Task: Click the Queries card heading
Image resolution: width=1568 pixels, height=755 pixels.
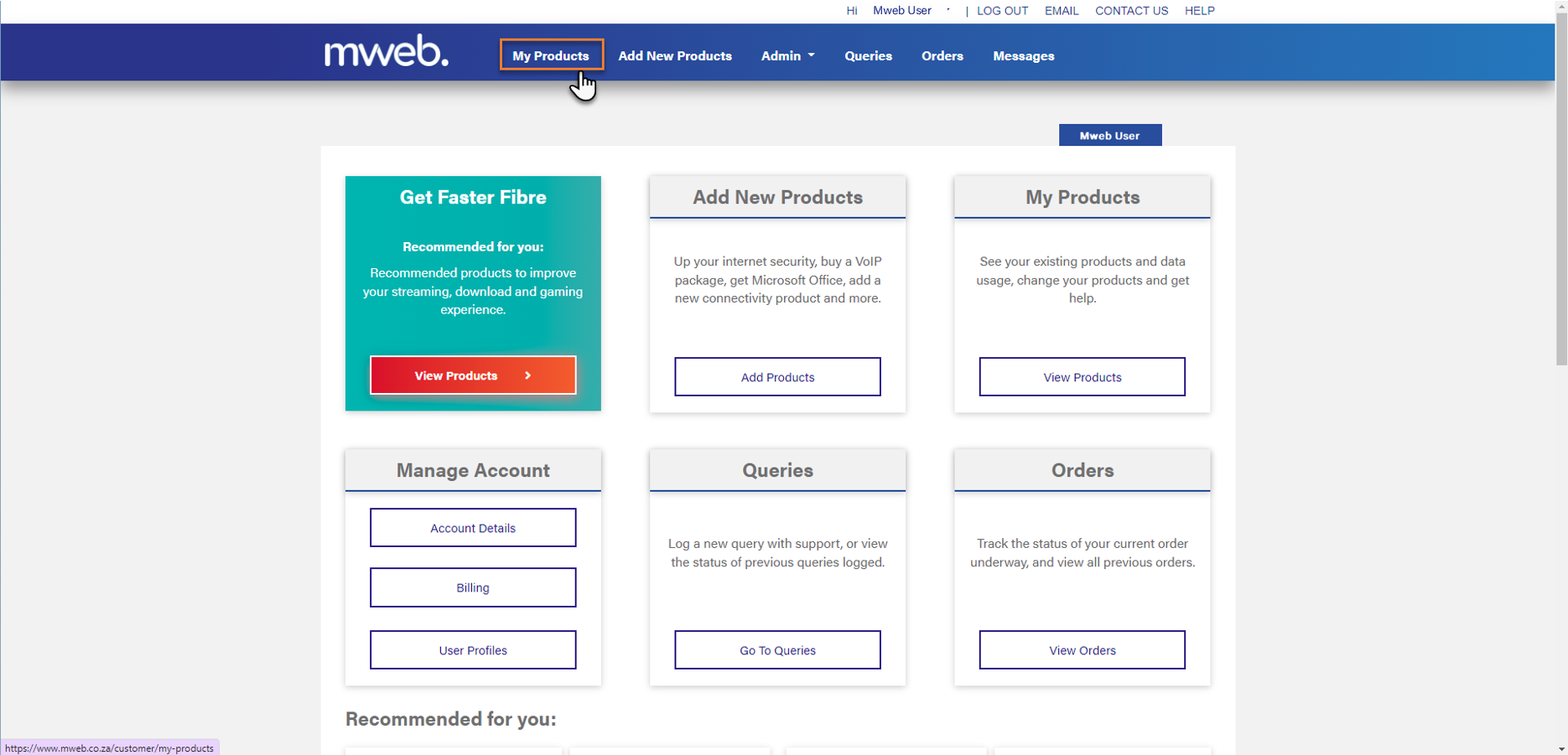Action: click(x=777, y=470)
